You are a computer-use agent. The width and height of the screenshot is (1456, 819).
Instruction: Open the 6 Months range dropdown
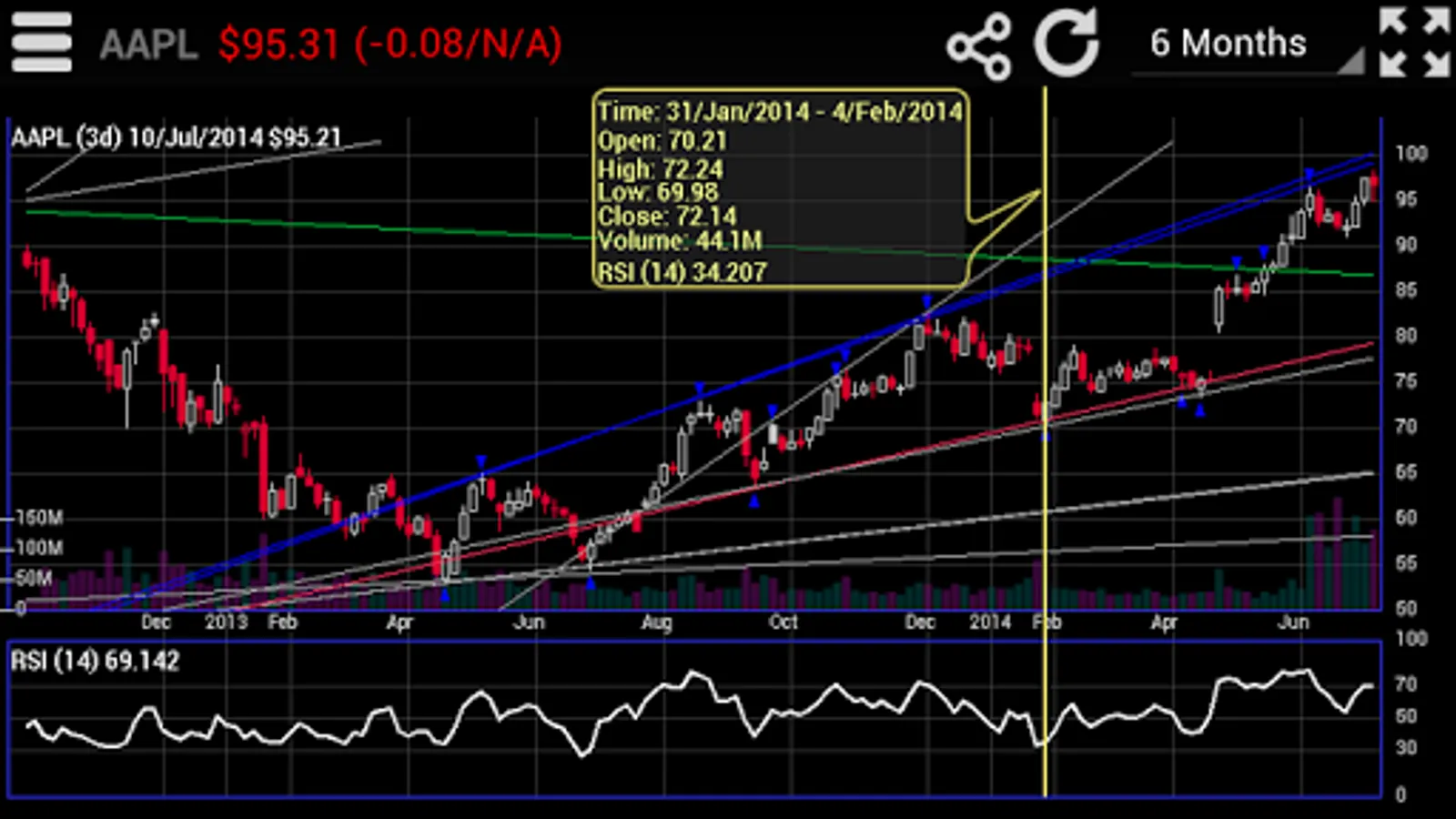1248,44
